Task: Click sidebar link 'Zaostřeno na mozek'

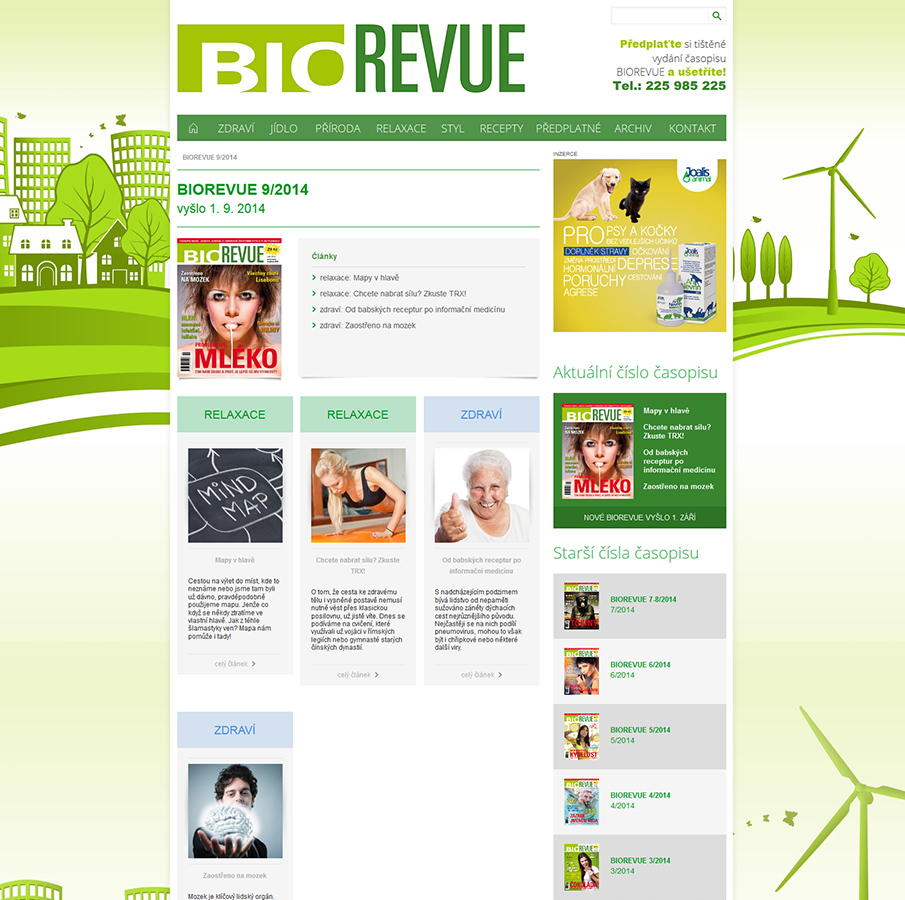Action: 678,487
